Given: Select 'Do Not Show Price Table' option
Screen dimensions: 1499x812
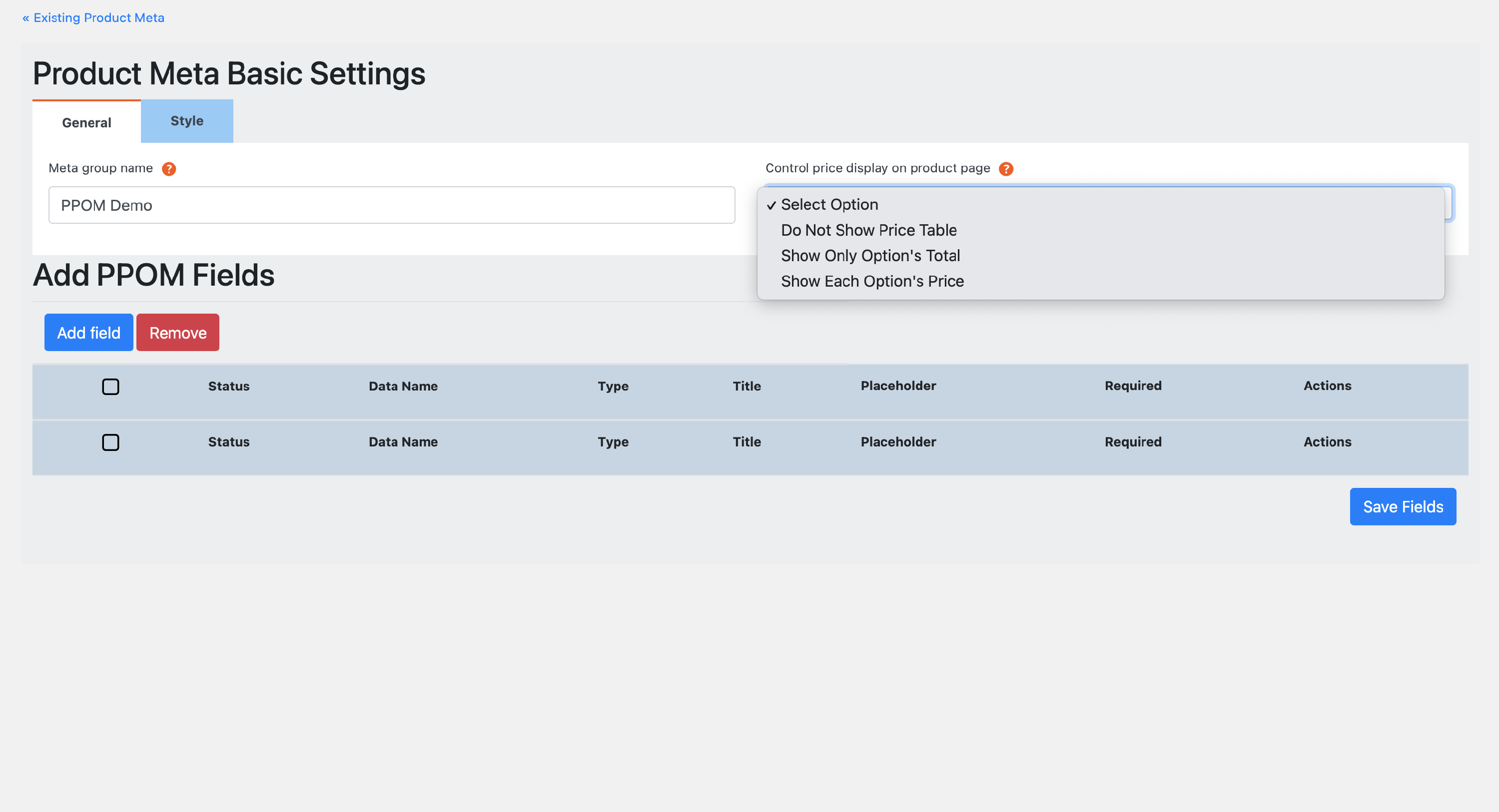Looking at the screenshot, I should (x=868, y=230).
